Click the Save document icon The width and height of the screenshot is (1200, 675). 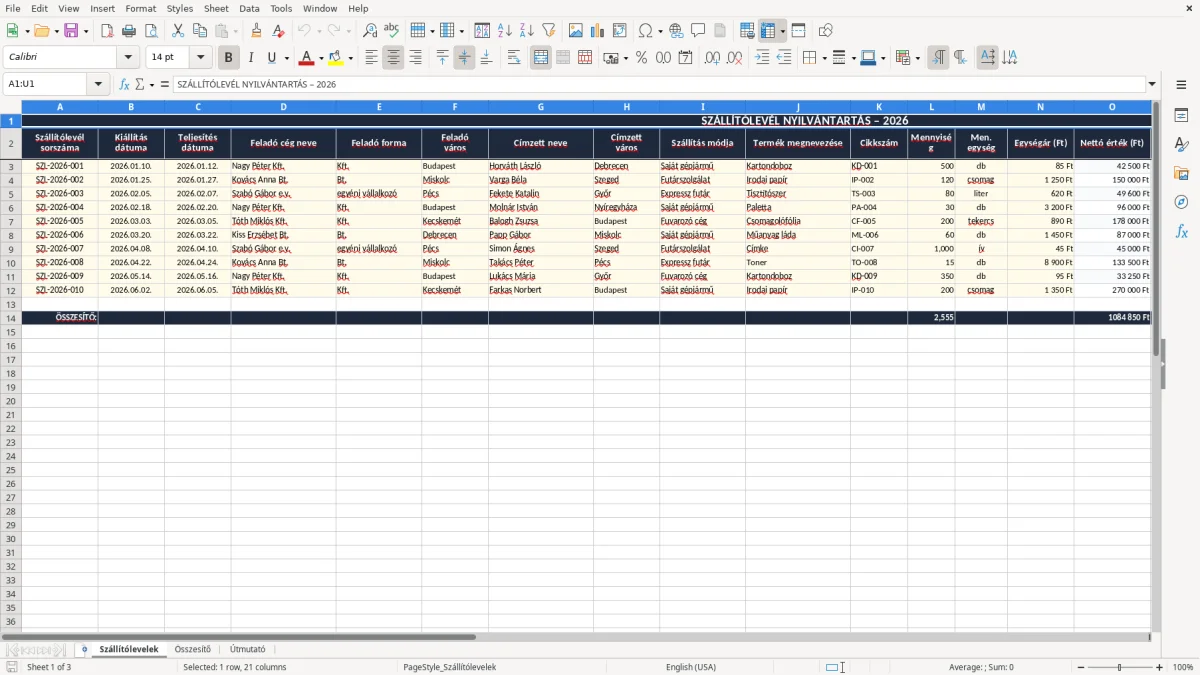click(71, 31)
